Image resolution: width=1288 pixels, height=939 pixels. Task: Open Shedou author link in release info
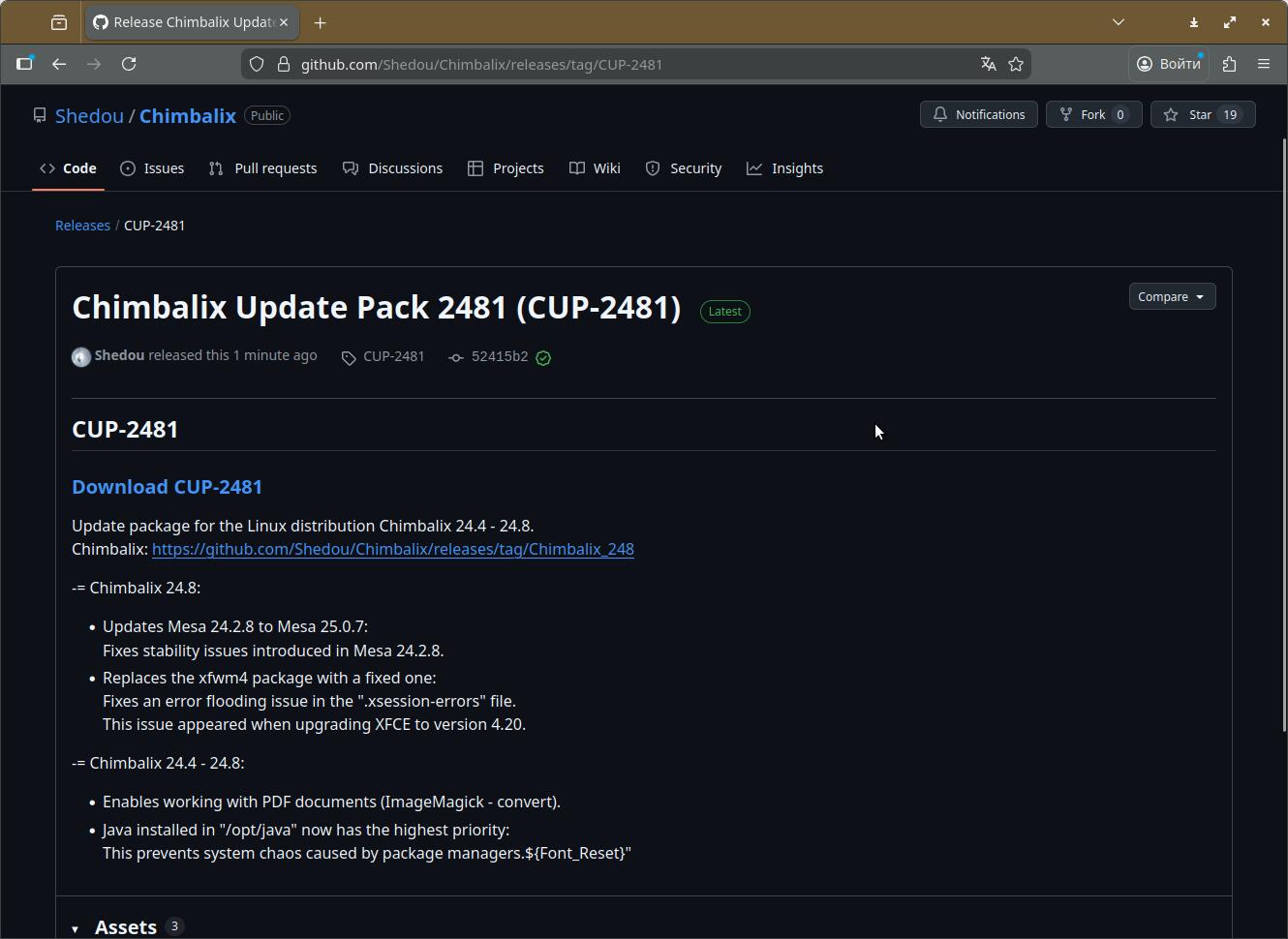coord(119,355)
